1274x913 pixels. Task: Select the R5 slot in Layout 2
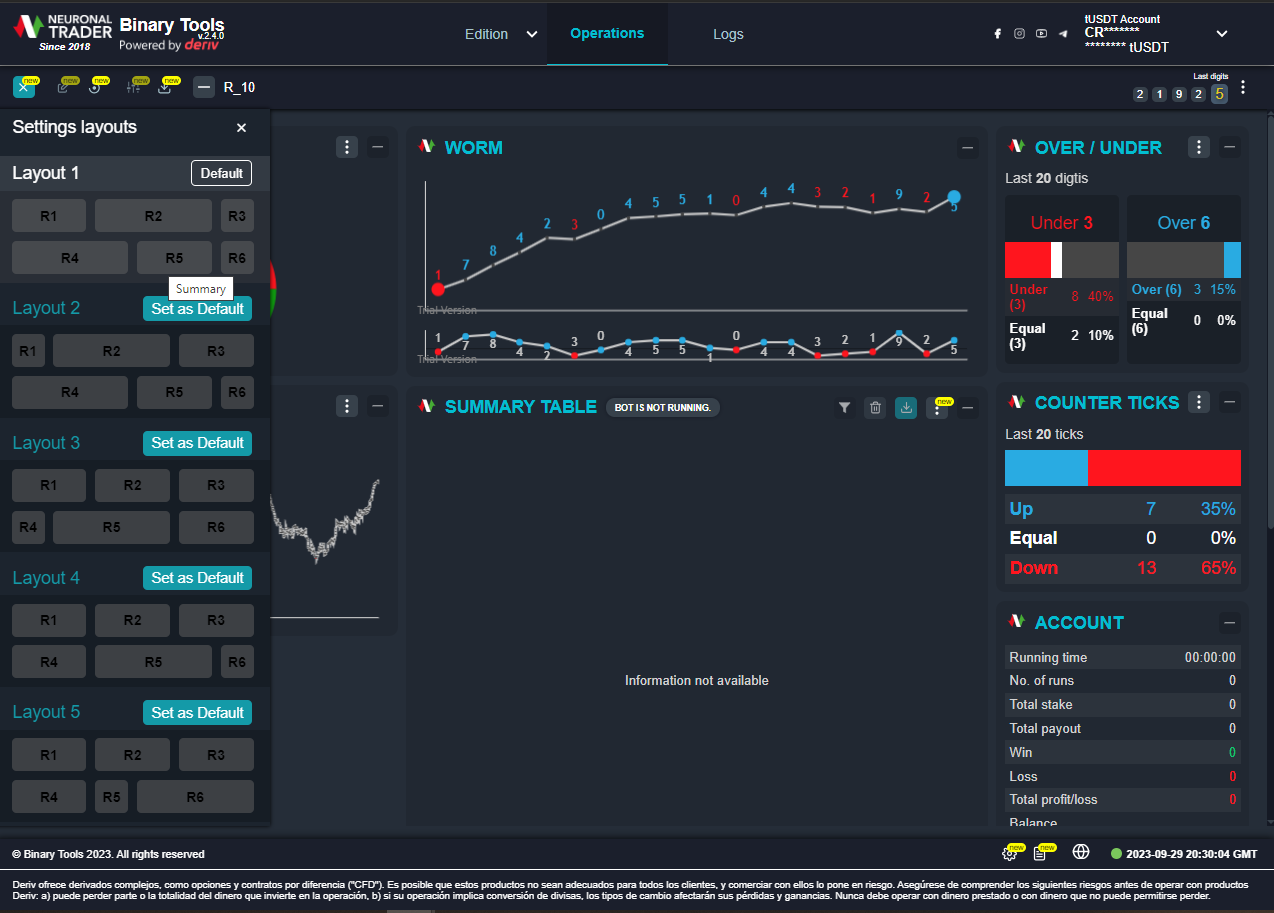point(174,392)
